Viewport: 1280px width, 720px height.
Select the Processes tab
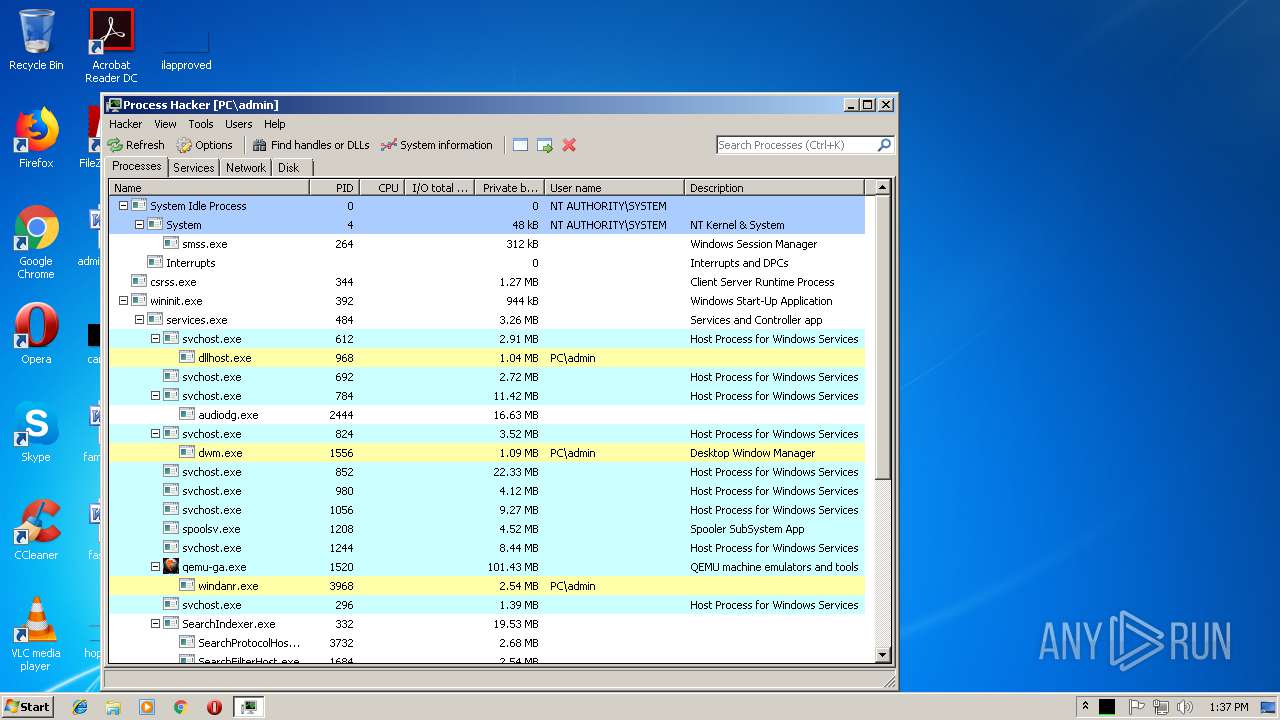pos(137,167)
